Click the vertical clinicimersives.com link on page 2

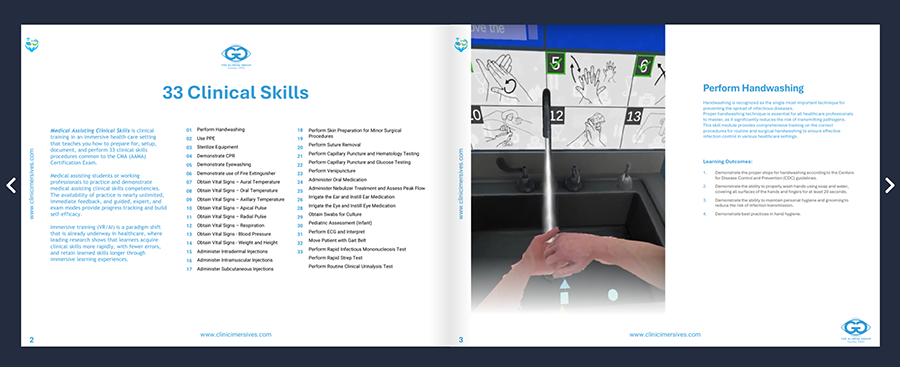(x=31, y=184)
